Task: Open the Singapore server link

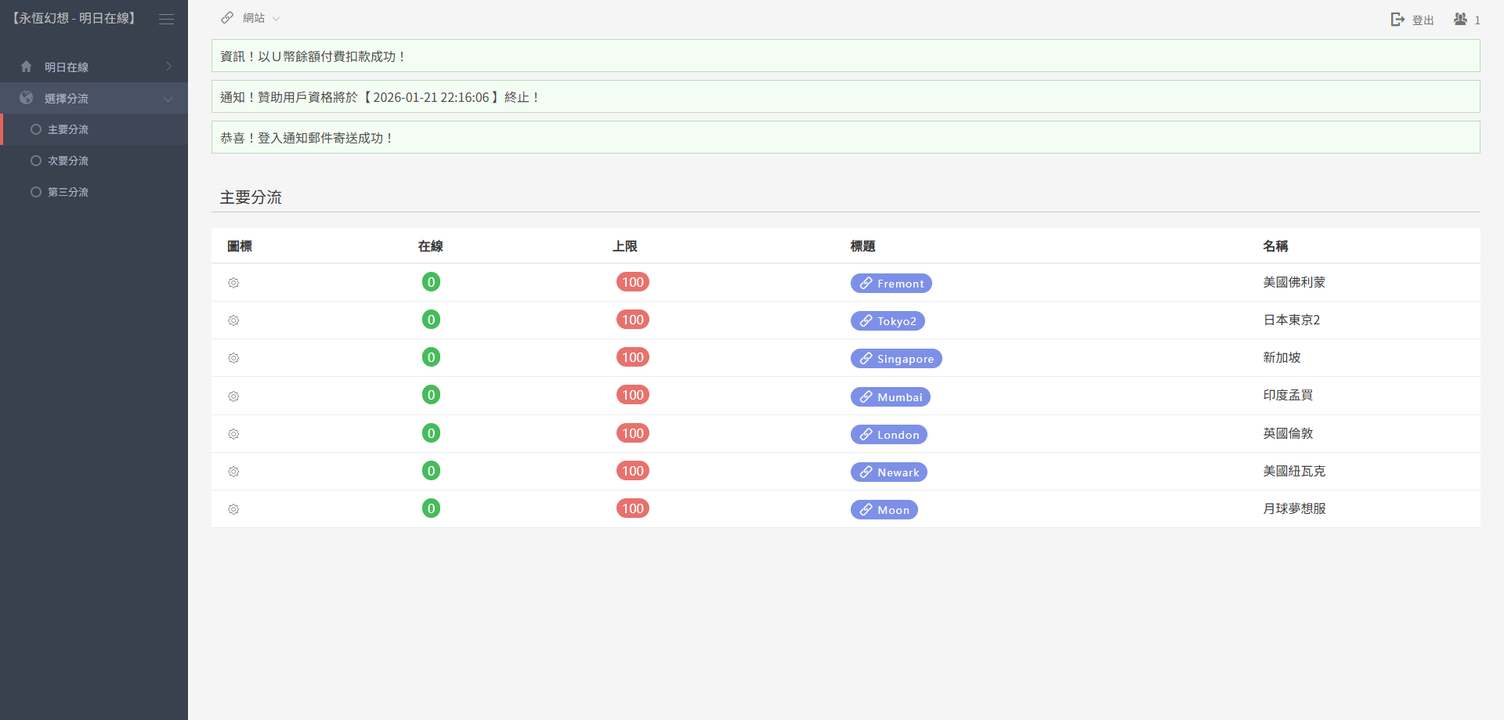Action: [x=896, y=359]
